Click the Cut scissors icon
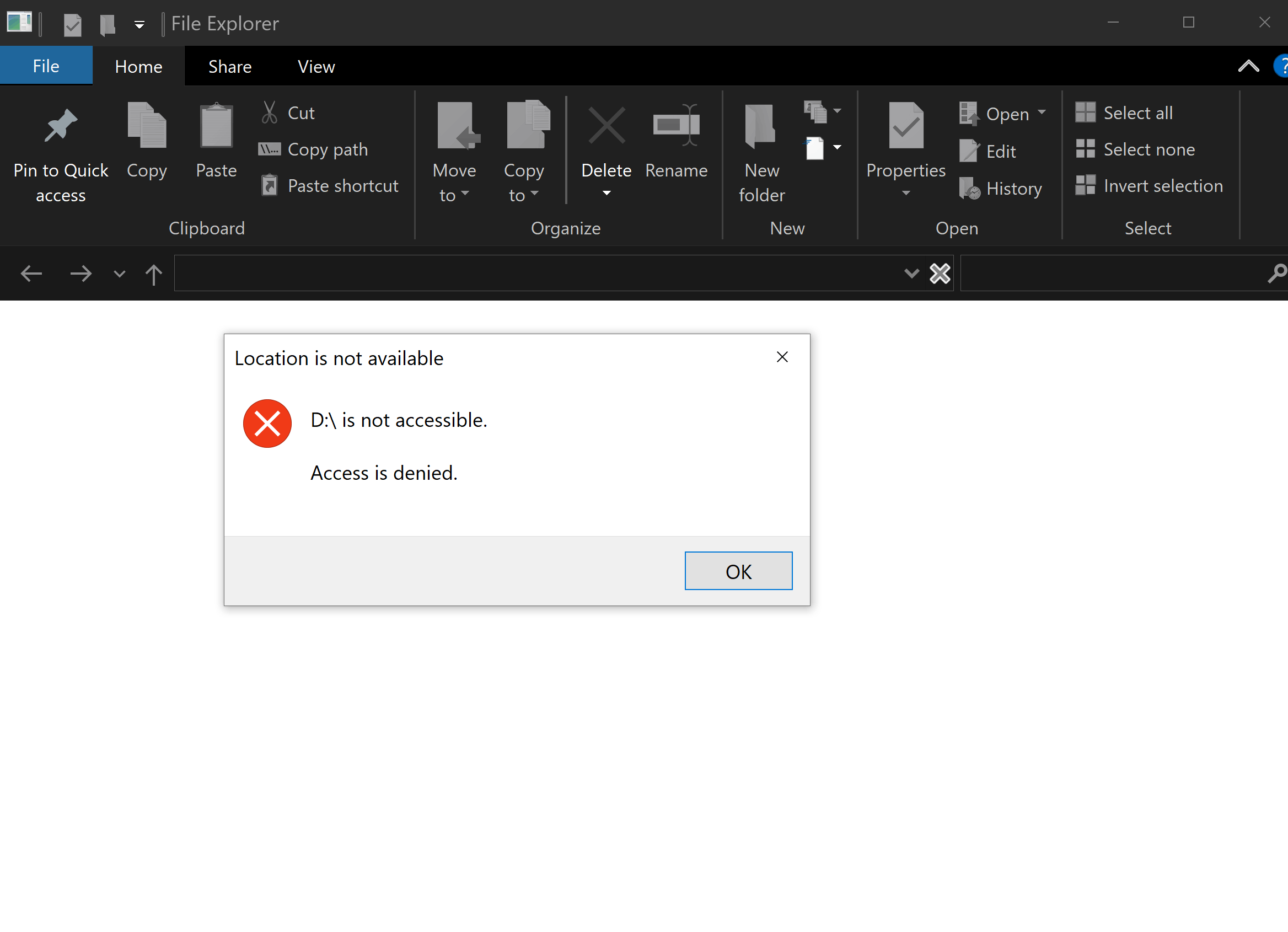1288x932 pixels. [x=269, y=113]
